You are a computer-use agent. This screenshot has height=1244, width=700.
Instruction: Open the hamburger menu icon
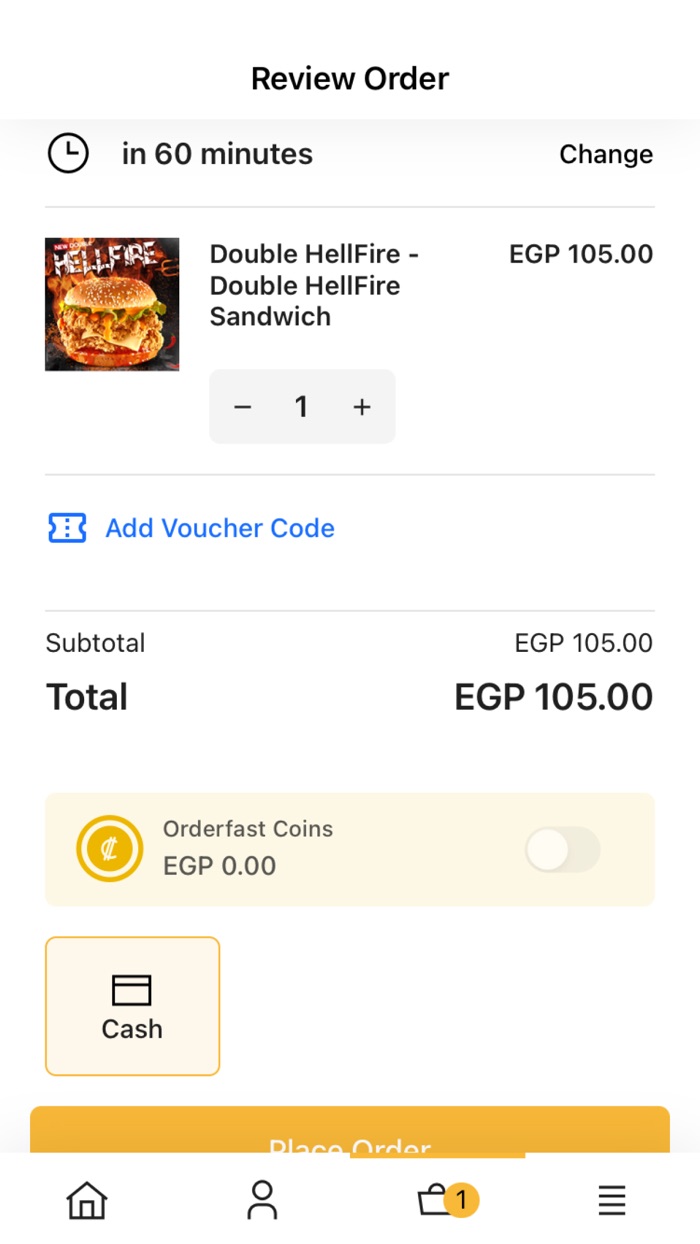(612, 1200)
